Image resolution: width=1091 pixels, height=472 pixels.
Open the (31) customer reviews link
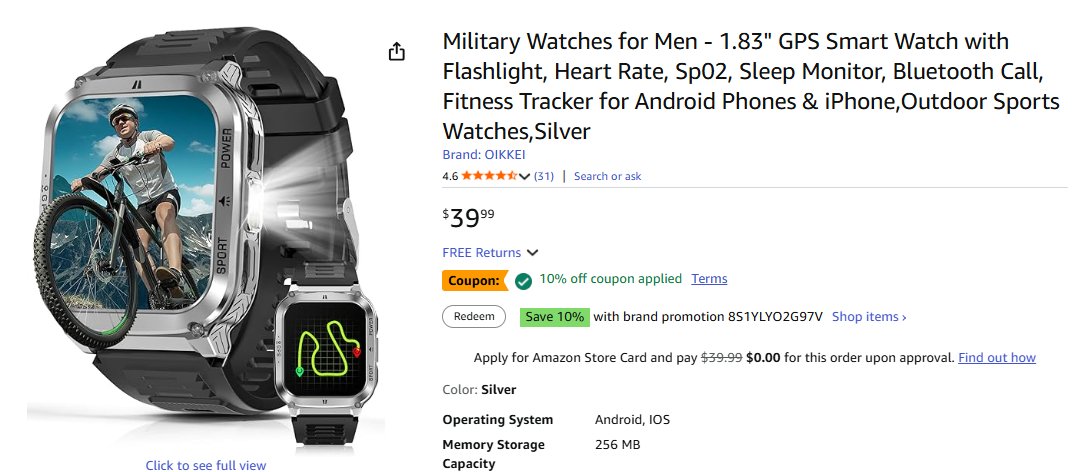(x=544, y=176)
